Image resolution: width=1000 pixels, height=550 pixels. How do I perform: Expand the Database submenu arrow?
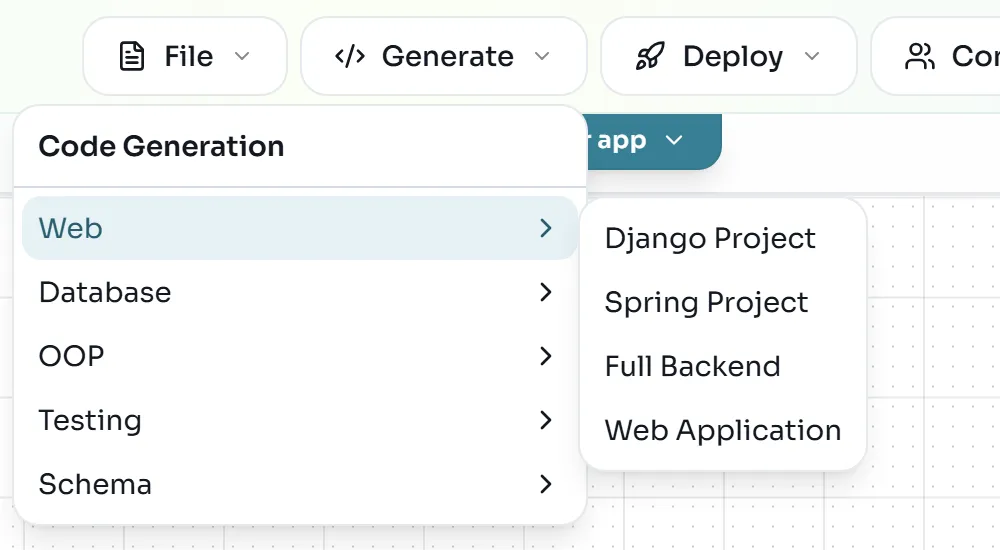545,292
